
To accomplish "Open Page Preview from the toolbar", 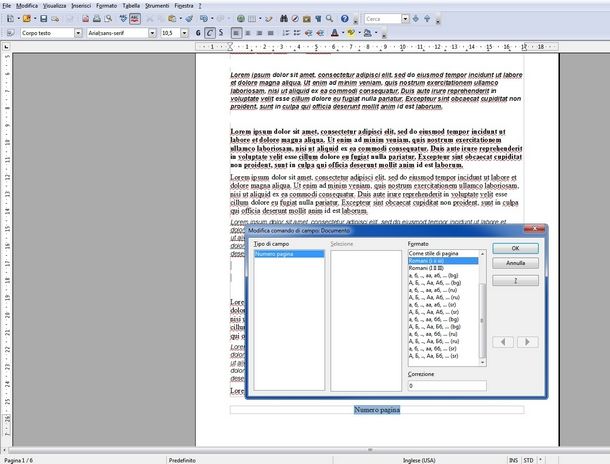I will click(x=108, y=18).
